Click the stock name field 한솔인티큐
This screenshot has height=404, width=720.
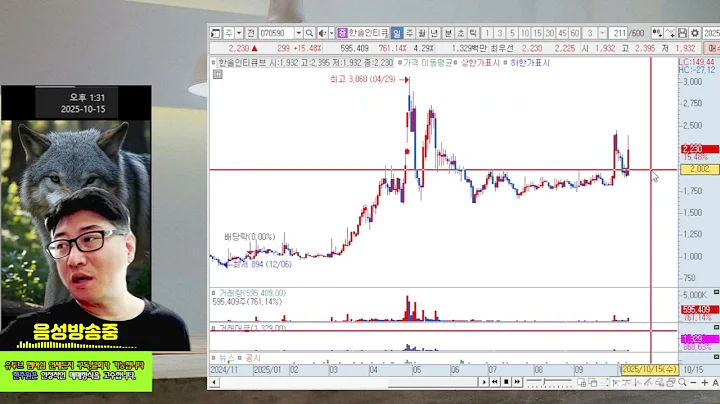click(x=368, y=33)
